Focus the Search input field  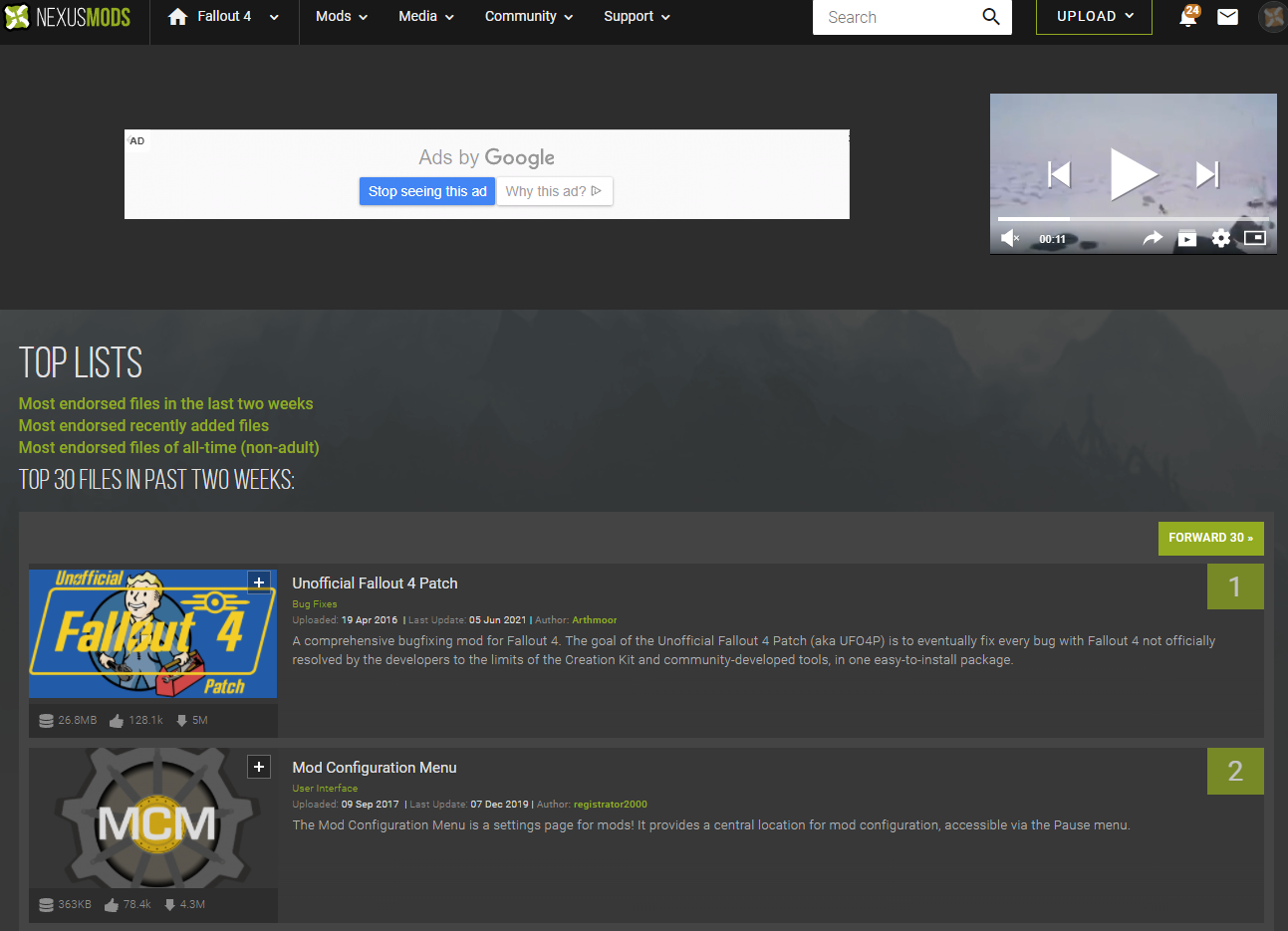click(x=895, y=17)
